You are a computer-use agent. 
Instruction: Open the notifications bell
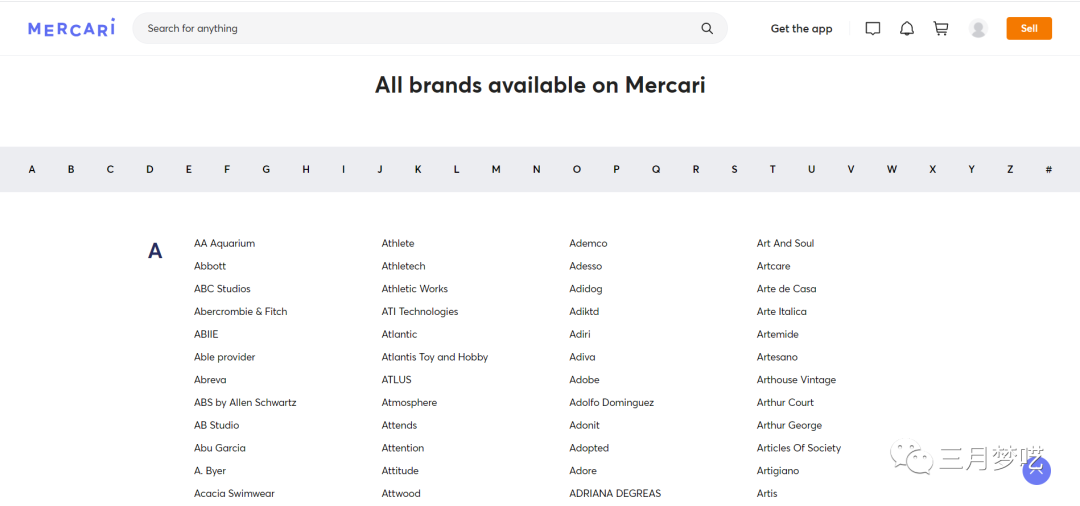click(907, 29)
